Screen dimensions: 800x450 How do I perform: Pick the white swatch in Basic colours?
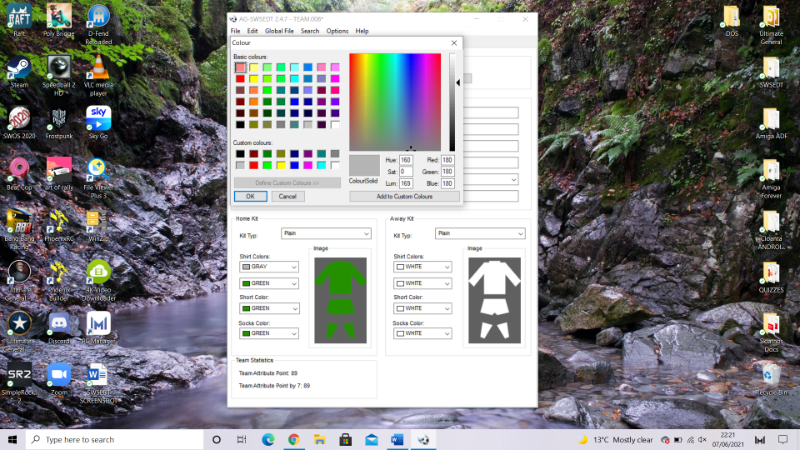point(336,125)
